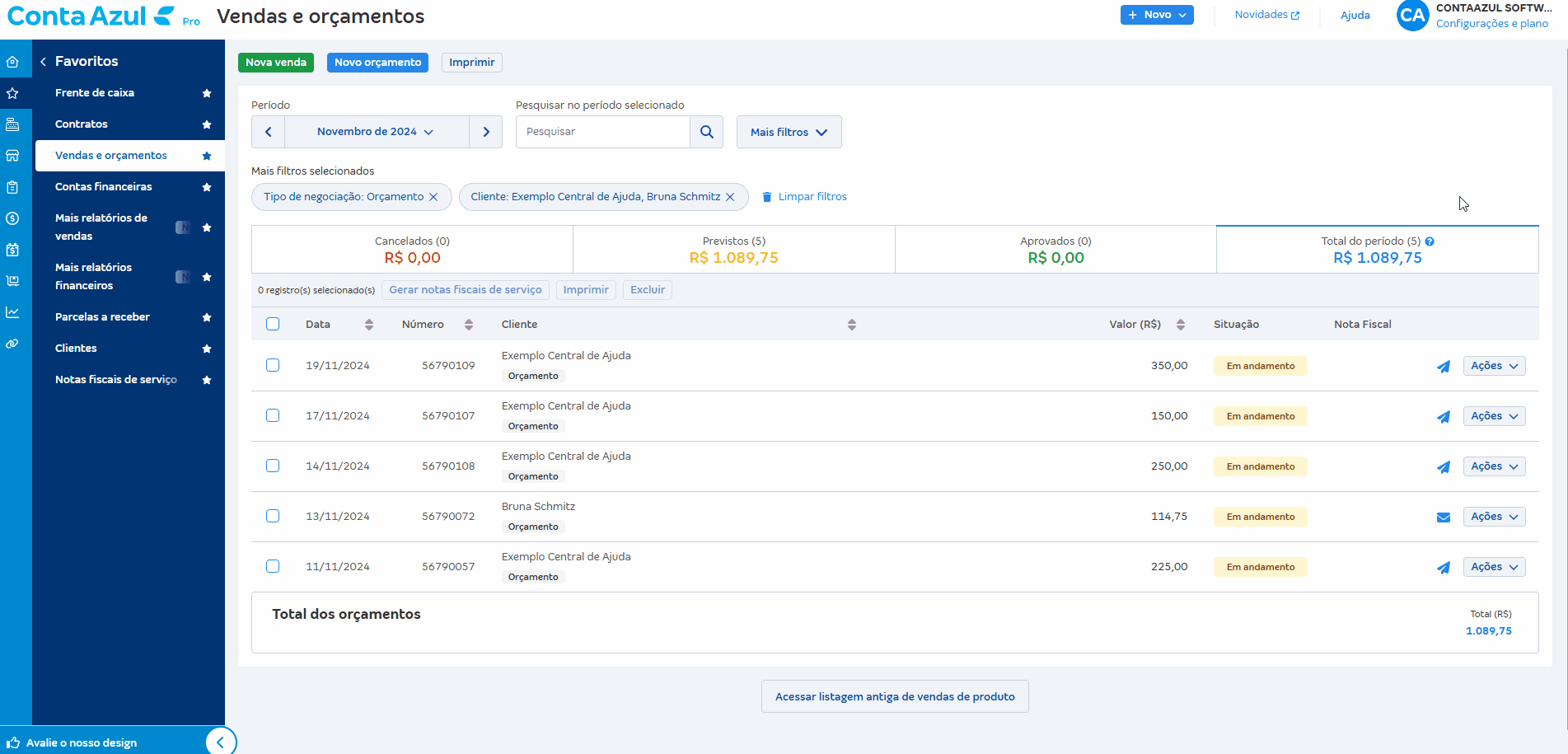Open the Novembro de 2024 period dropdown

pyautogui.click(x=376, y=132)
